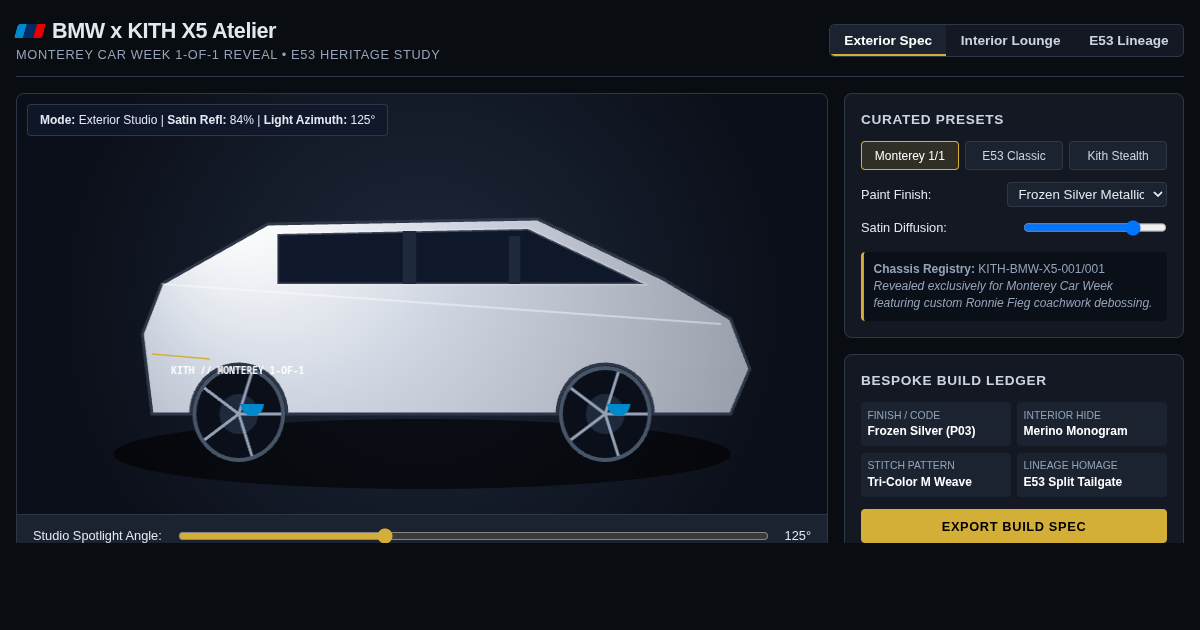Select the Monterey 1/1 preset
The image size is (1200, 630).
click(x=910, y=156)
